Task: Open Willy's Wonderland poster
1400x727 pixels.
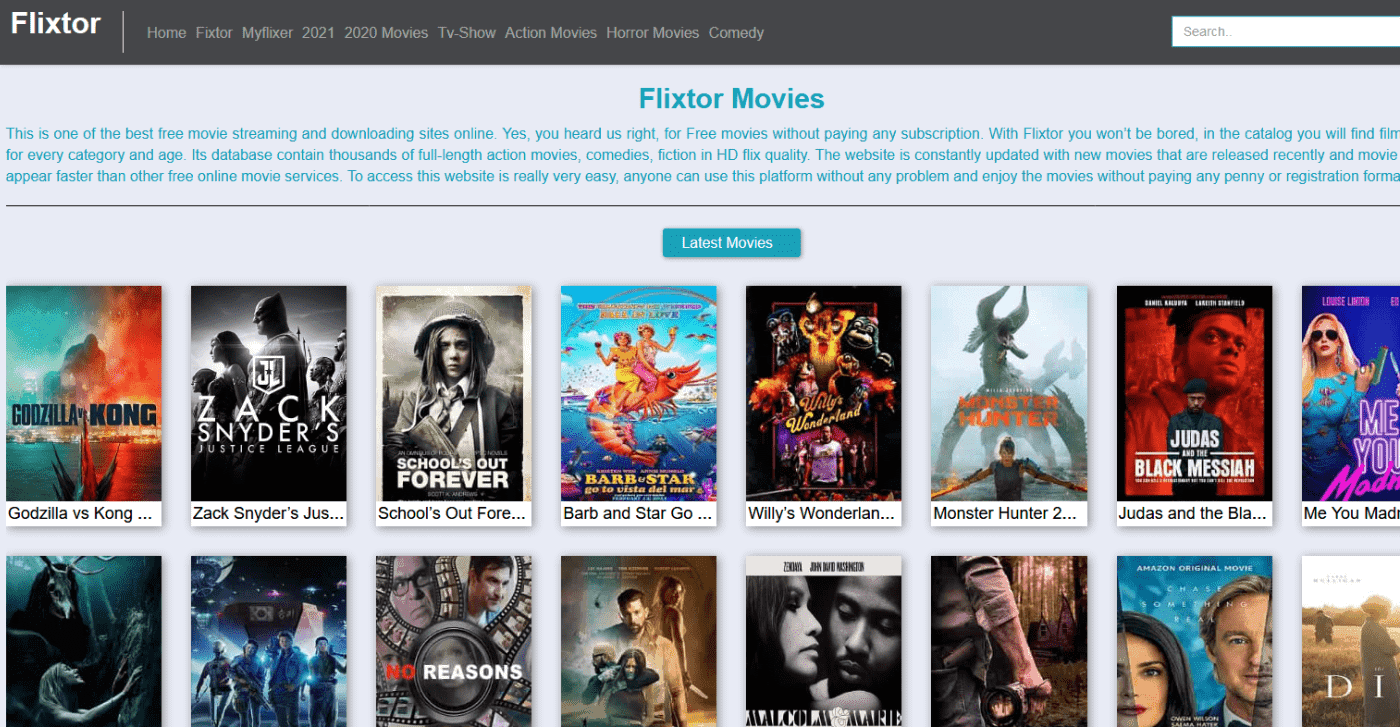Action: click(824, 393)
